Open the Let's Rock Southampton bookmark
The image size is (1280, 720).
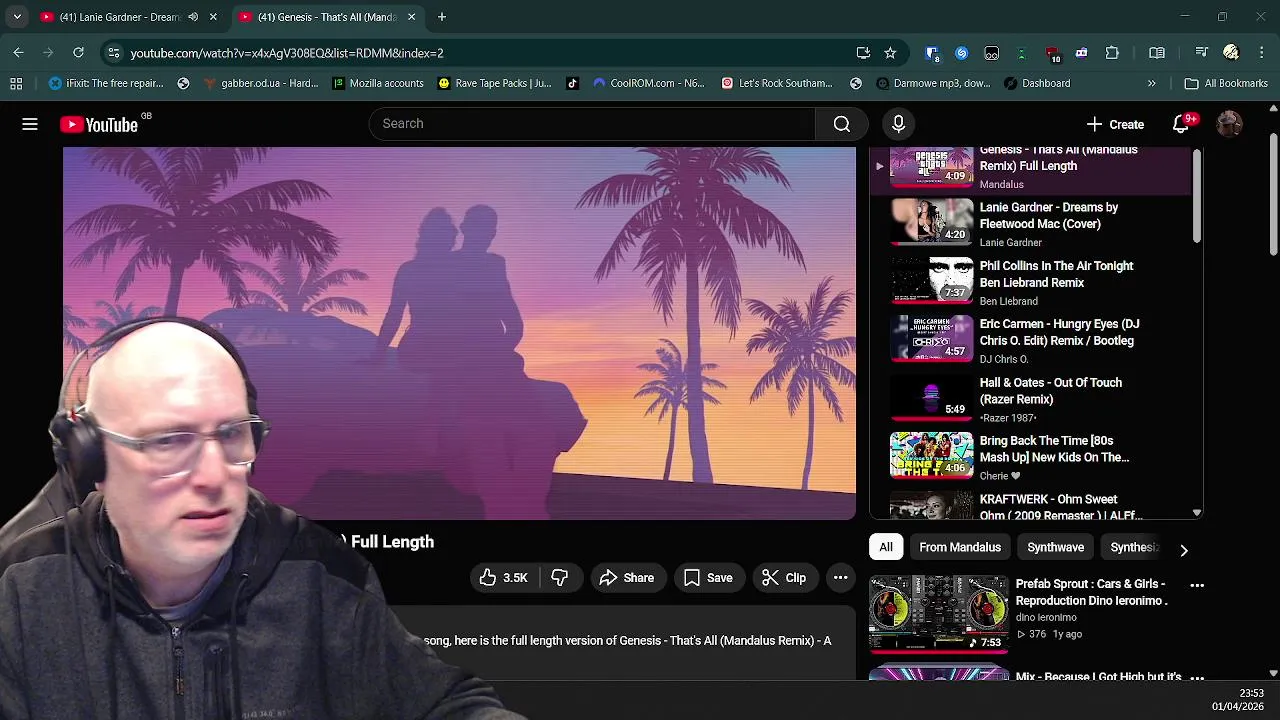point(776,84)
